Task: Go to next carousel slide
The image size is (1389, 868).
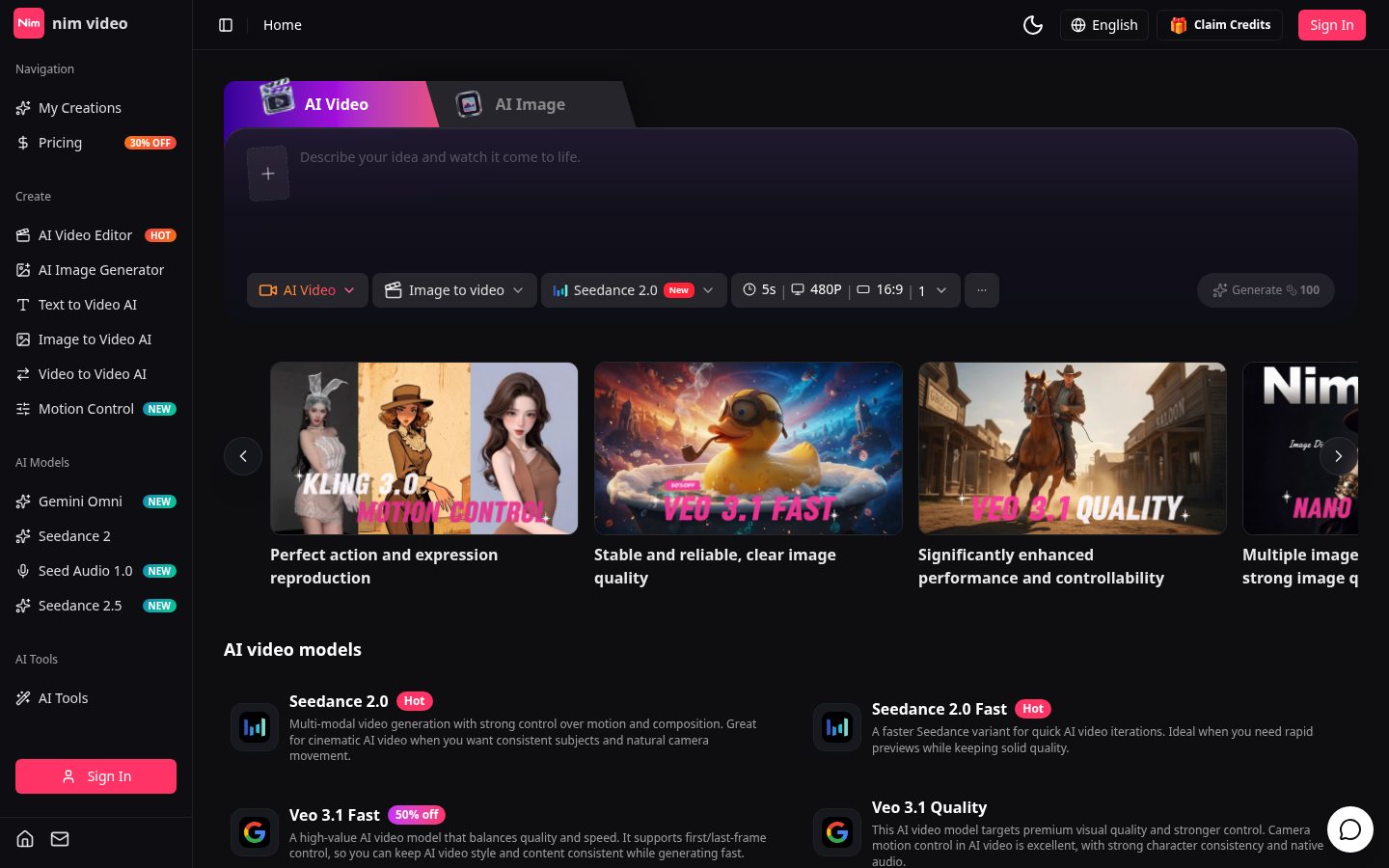Action: coord(1339,456)
